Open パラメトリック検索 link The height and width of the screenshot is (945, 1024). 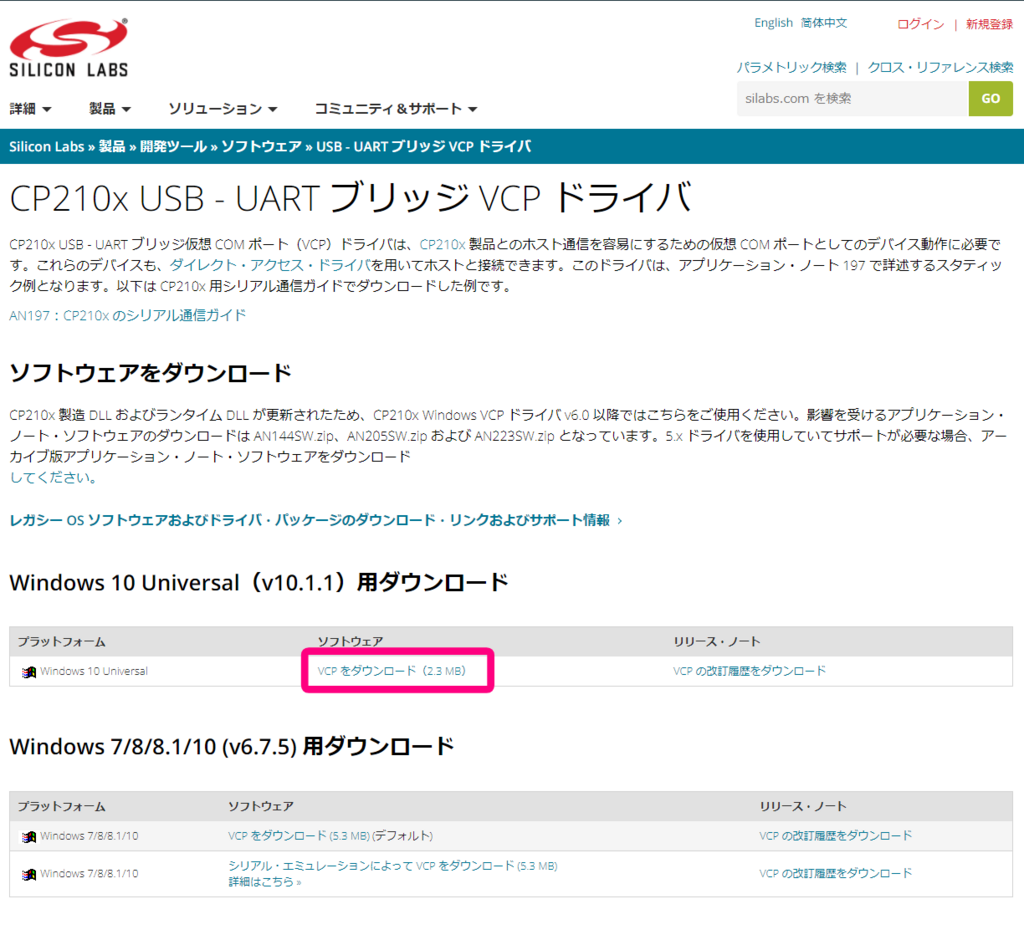click(x=792, y=67)
